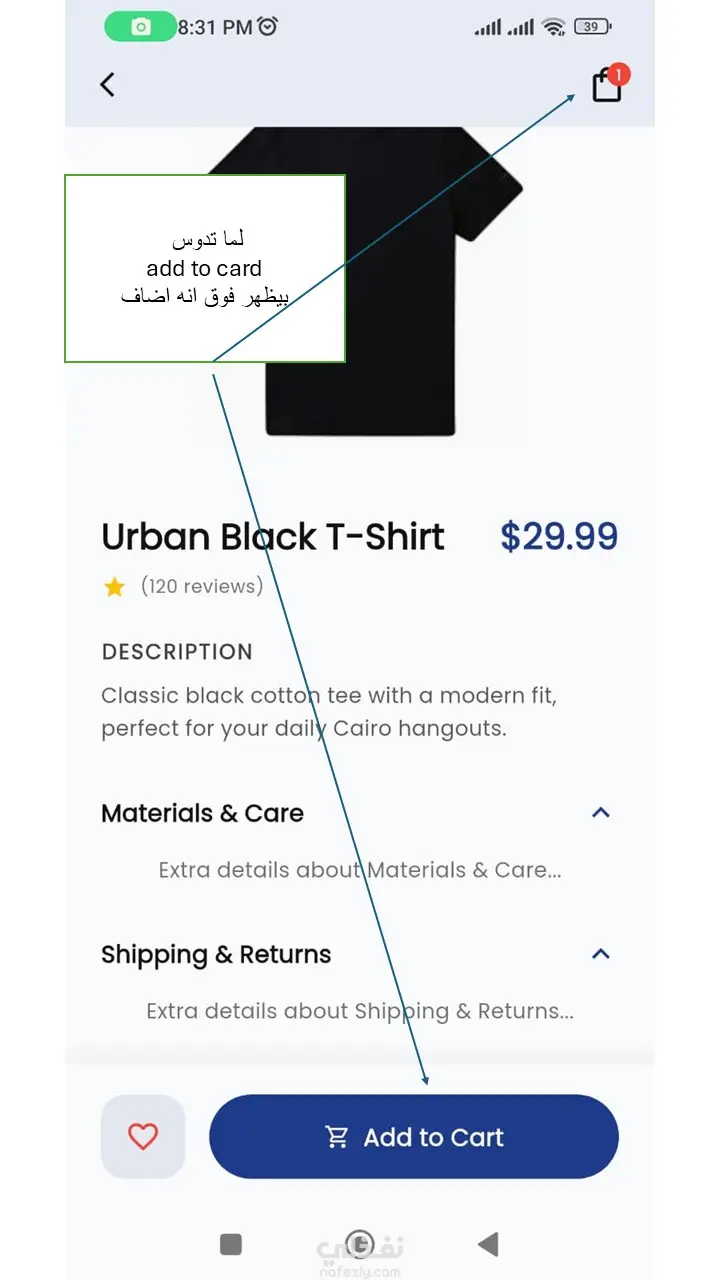Click the $29.99 price label

[x=559, y=537]
